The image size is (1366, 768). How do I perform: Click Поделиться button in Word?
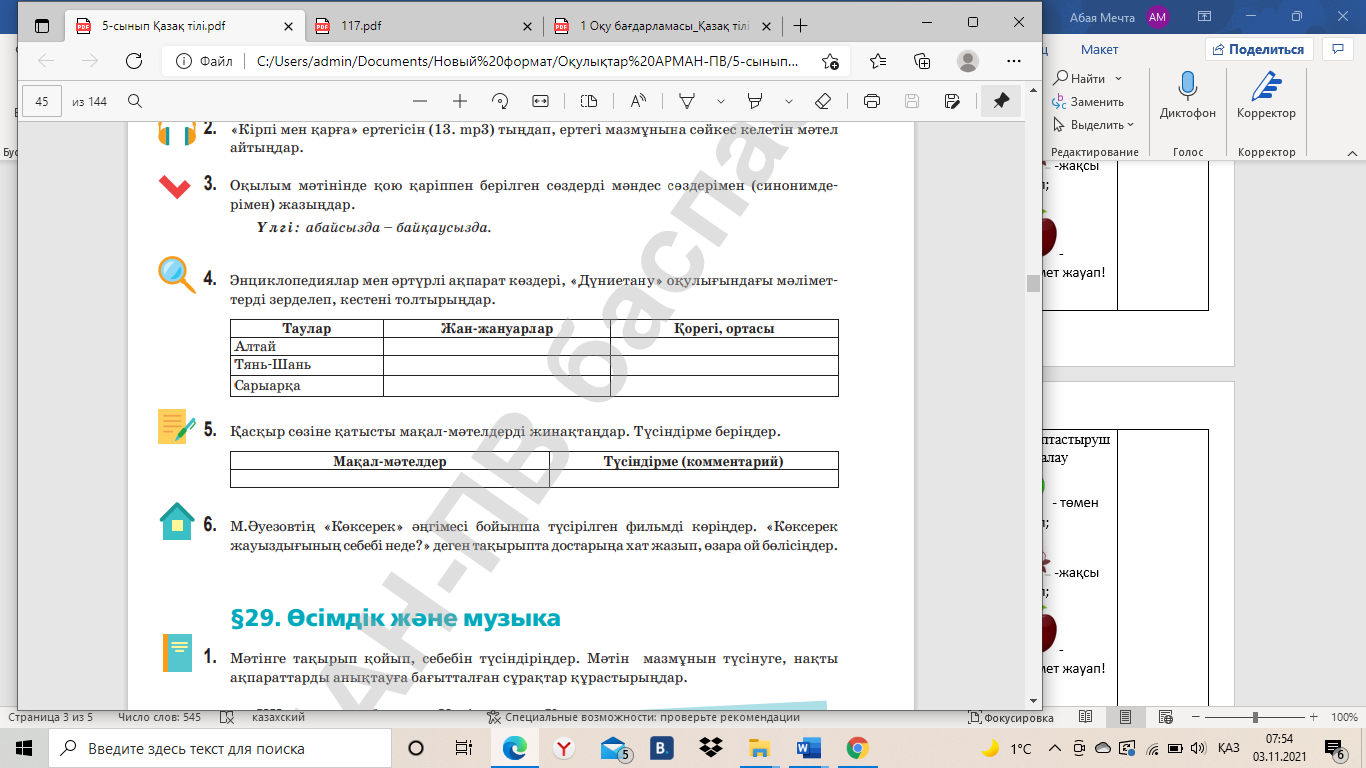[1259, 49]
